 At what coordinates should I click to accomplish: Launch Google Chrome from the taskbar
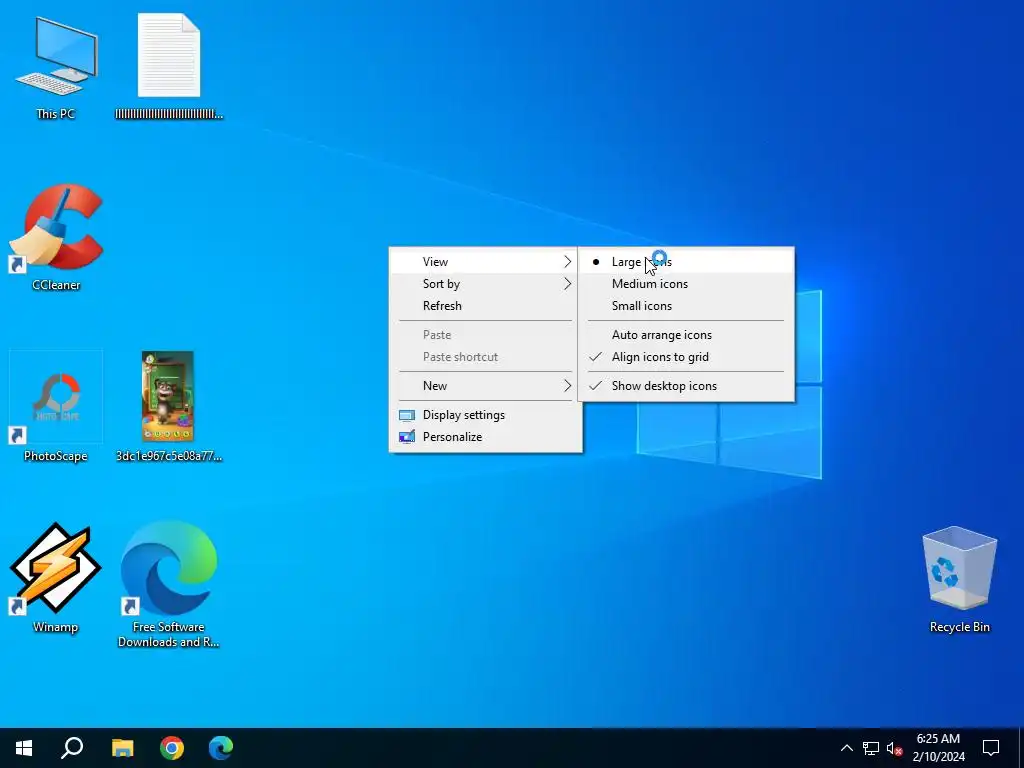(172, 748)
